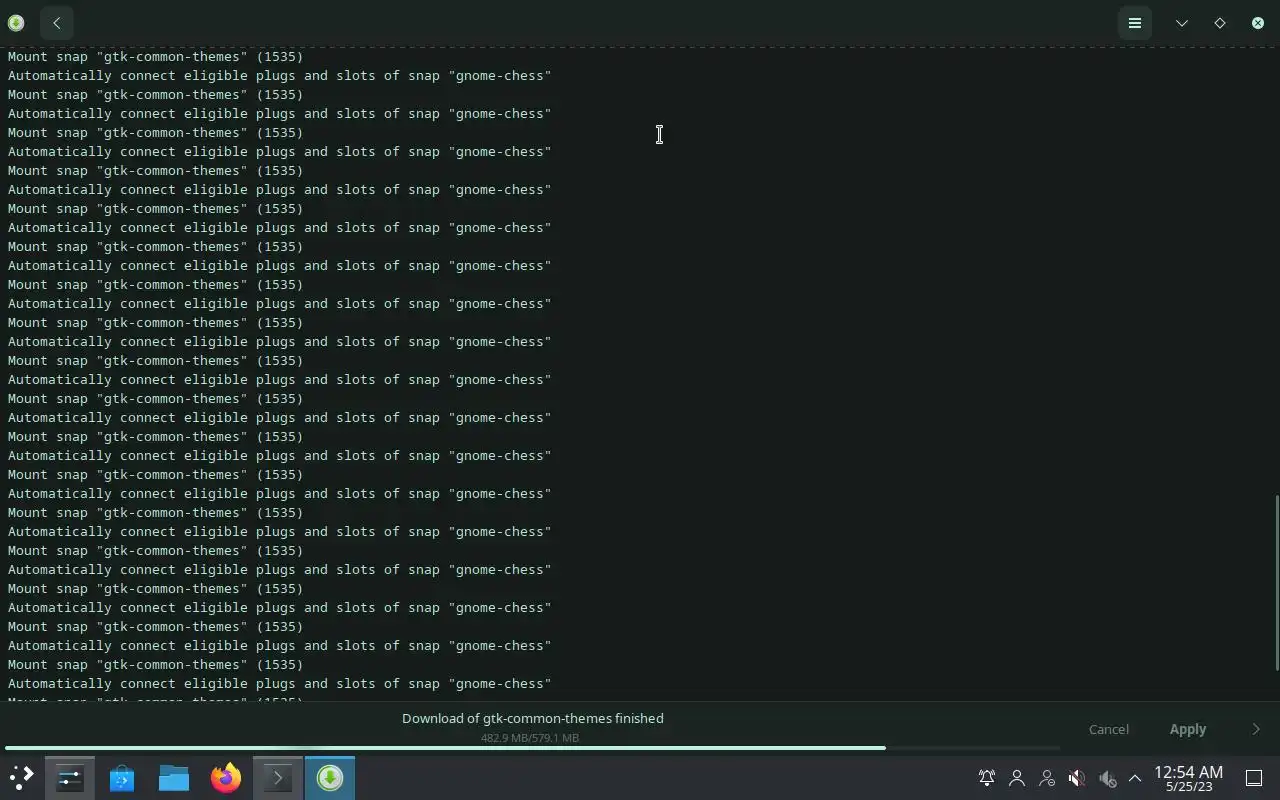1280x800 pixels.
Task: Open System Settings from the taskbar
Action: pyautogui.click(x=70, y=778)
